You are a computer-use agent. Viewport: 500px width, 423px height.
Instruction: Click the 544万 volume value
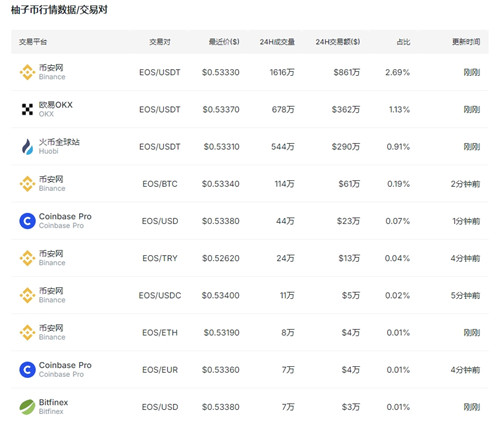[x=283, y=147]
